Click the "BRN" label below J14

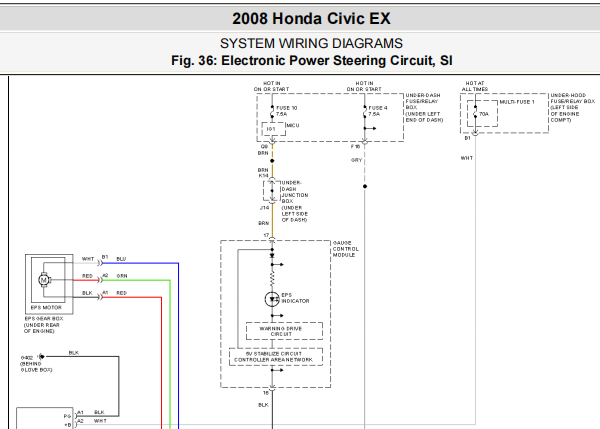click(263, 223)
